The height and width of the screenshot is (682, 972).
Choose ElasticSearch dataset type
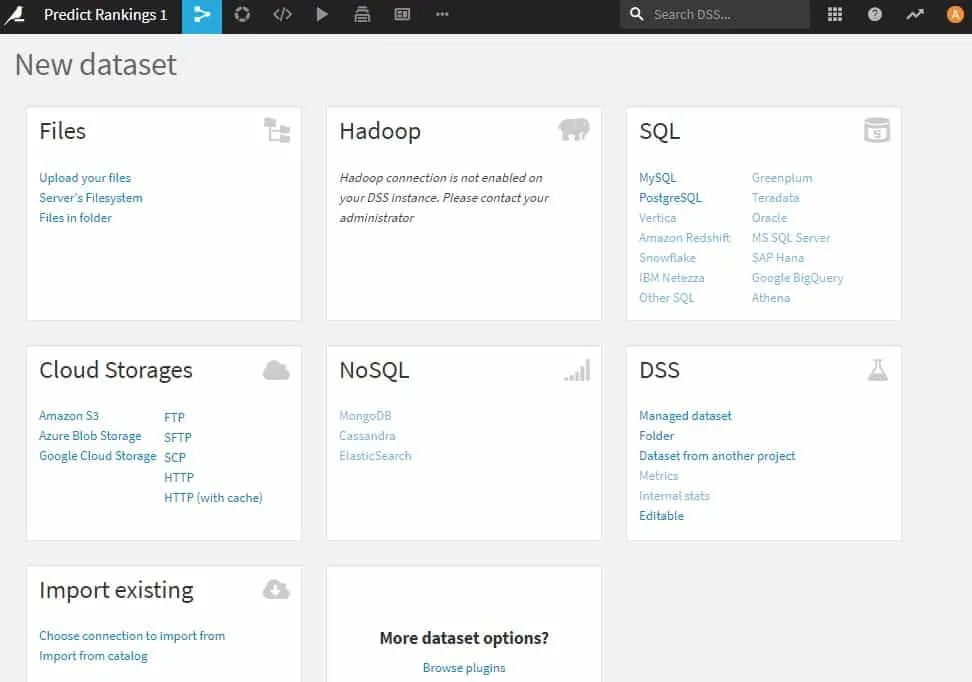coord(375,456)
